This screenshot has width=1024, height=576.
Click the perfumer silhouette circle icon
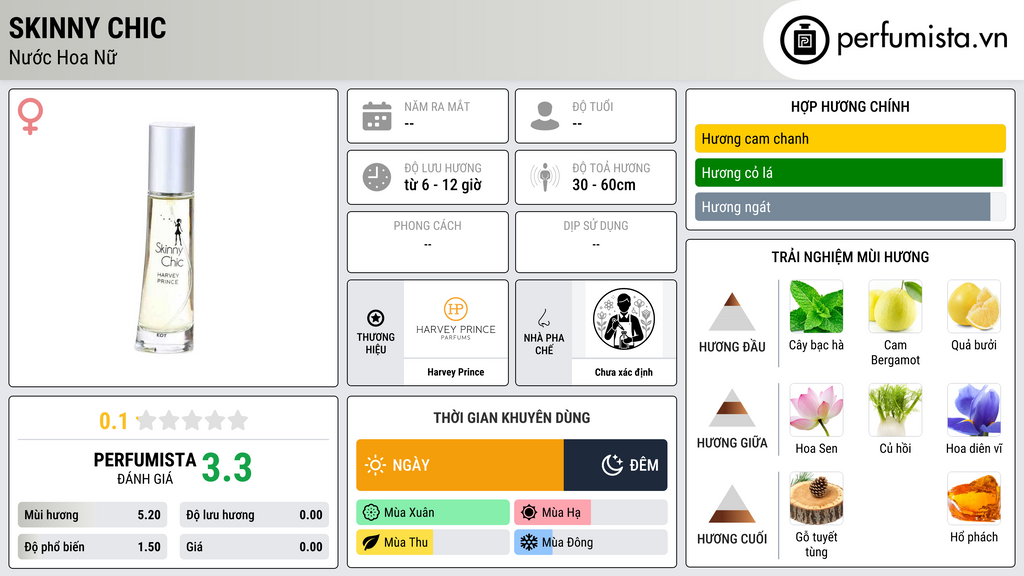coord(624,319)
